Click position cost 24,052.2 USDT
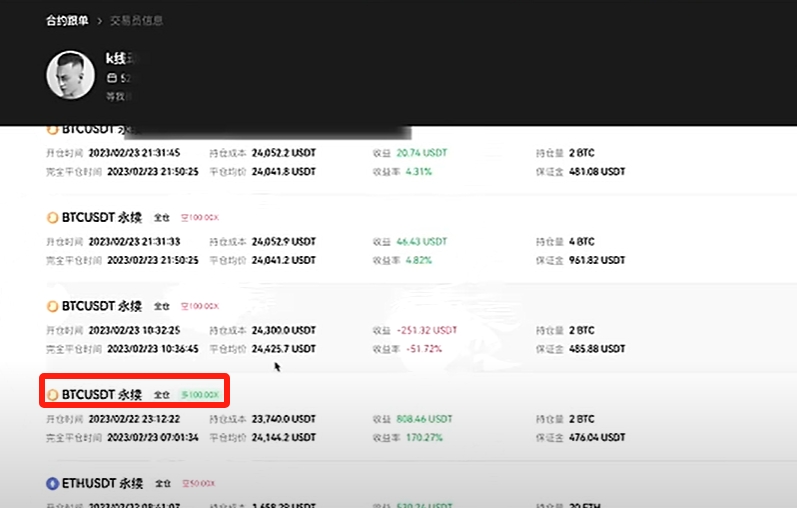This screenshot has width=797, height=508. click(x=284, y=153)
